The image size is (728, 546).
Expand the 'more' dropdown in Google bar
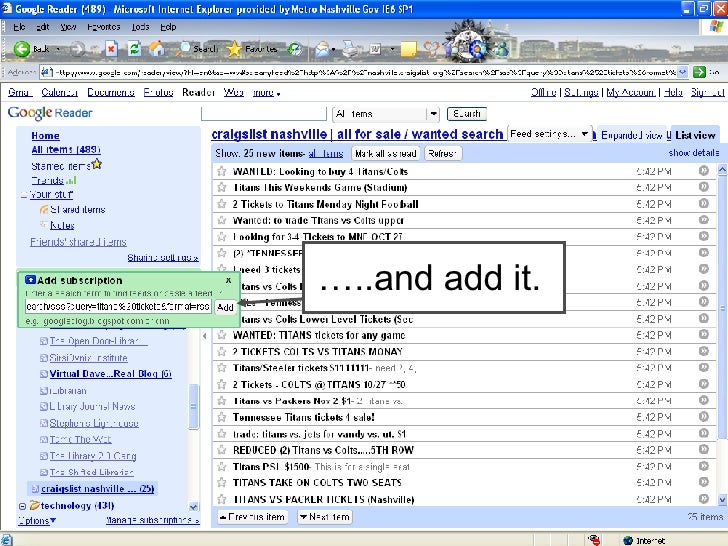tap(266, 93)
